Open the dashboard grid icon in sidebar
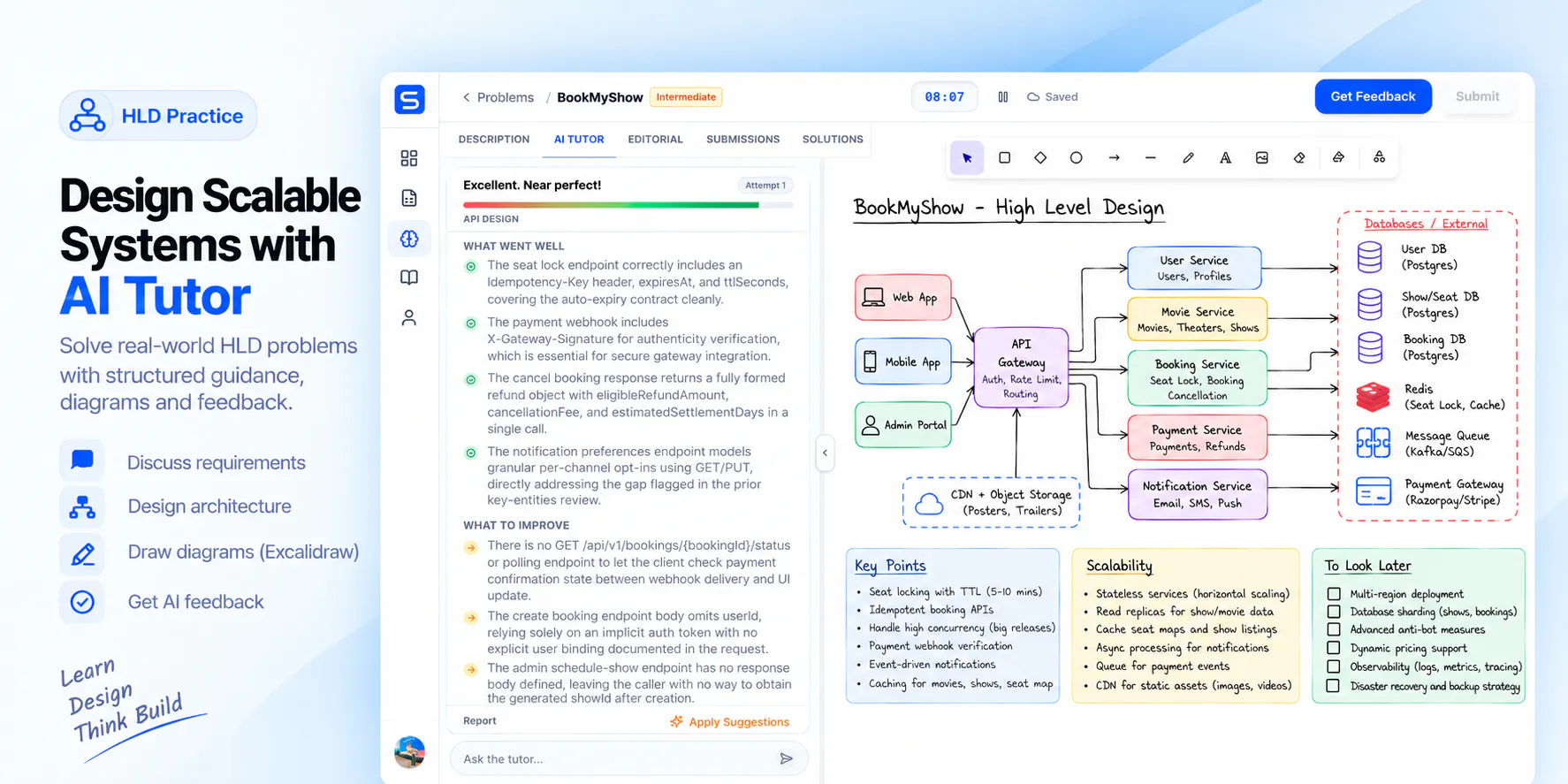This screenshot has height=784, width=1568. coord(409,158)
